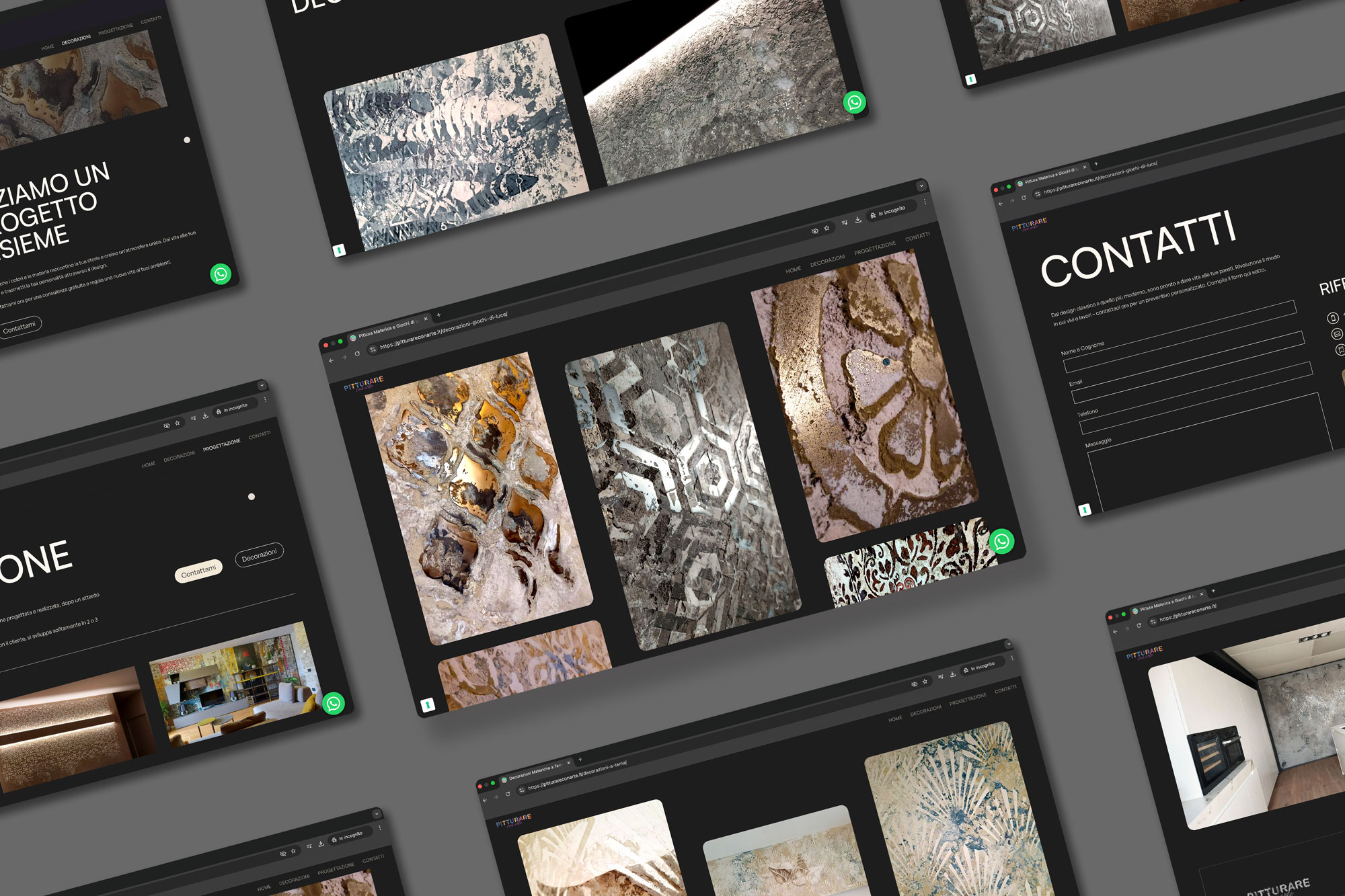This screenshot has width=1345, height=896.
Task: Open hexagon-pattern gallery image in center window
Action: coord(683,486)
